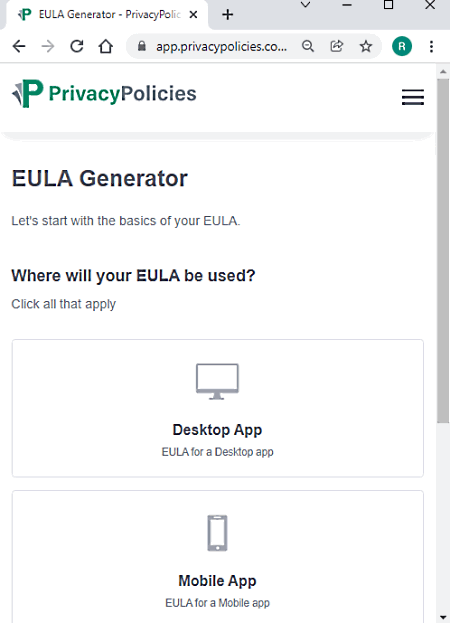Viewport: 450px width, 623px height.
Task: Expand the tab search chevron
Action: coord(305,5)
